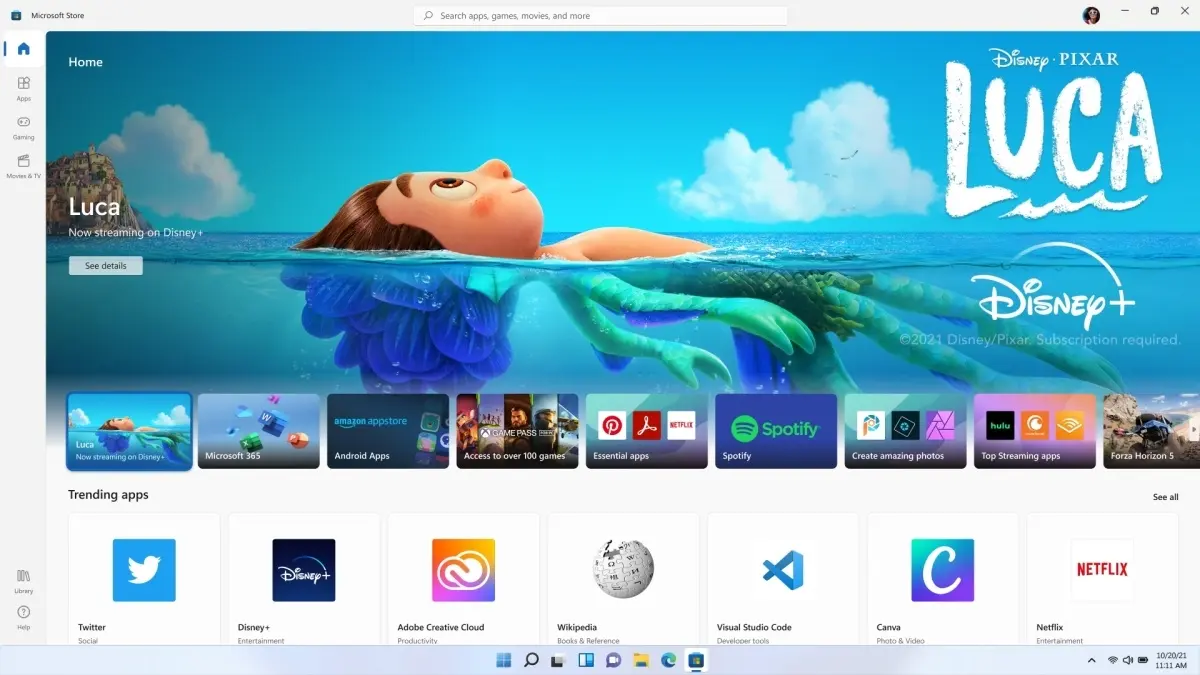The height and width of the screenshot is (675, 1200).
Task: Open user profile avatar in title bar
Action: (x=1091, y=15)
